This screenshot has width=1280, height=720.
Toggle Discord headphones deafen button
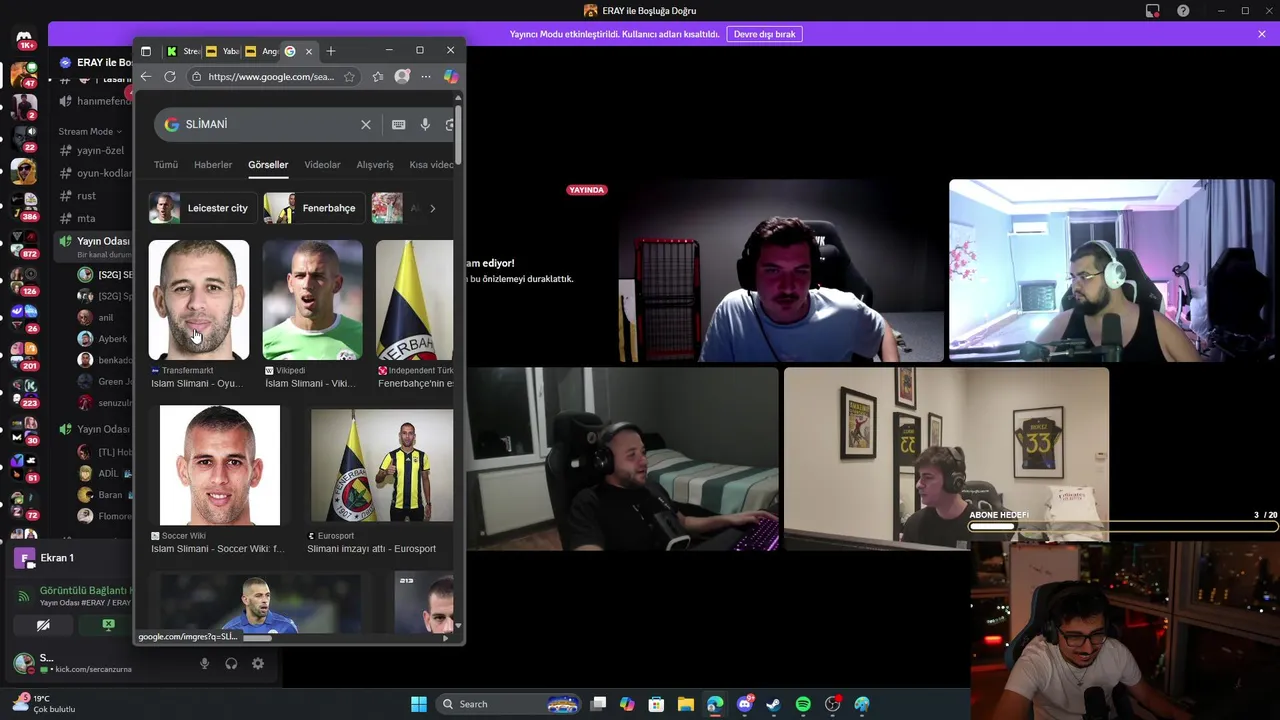231,663
